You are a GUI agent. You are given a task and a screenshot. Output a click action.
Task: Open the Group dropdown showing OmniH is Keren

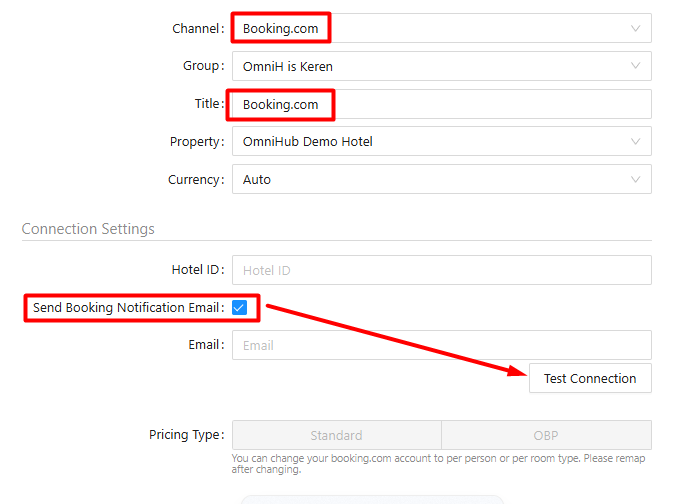(442, 66)
